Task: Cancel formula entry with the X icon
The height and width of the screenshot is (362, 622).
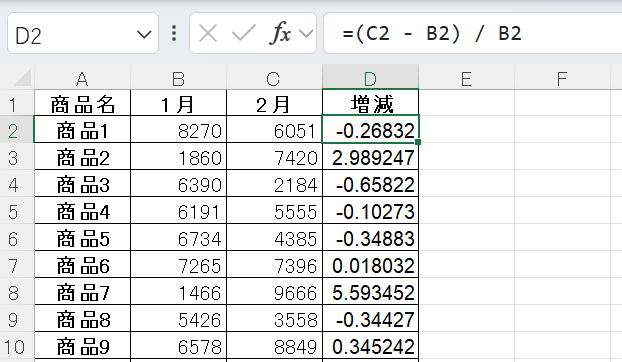Action: 208,33
